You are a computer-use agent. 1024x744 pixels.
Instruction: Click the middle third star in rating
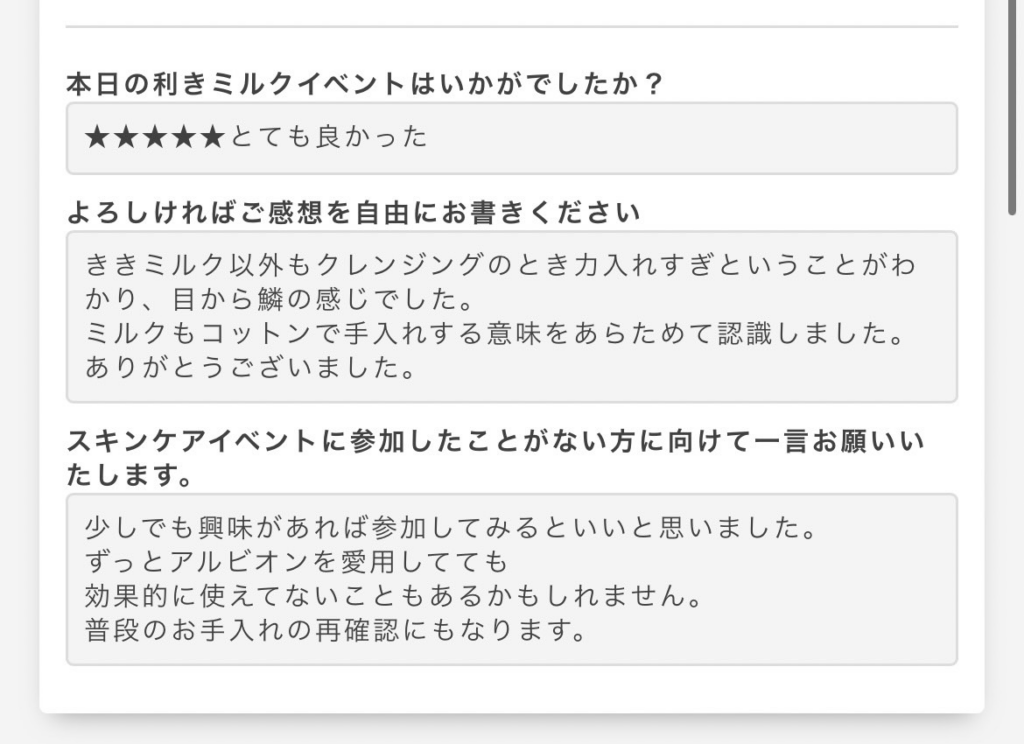pyautogui.click(x=155, y=137)
